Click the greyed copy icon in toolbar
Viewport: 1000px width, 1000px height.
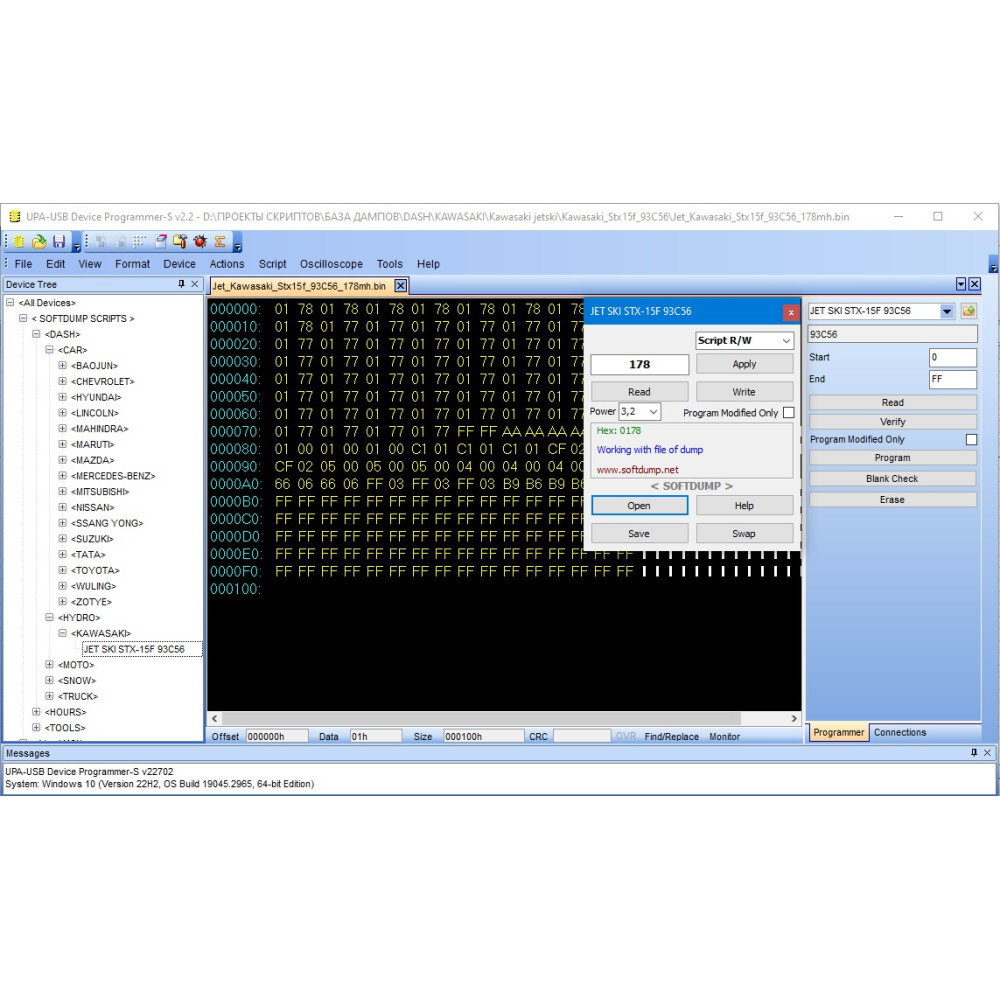(100, 242)
